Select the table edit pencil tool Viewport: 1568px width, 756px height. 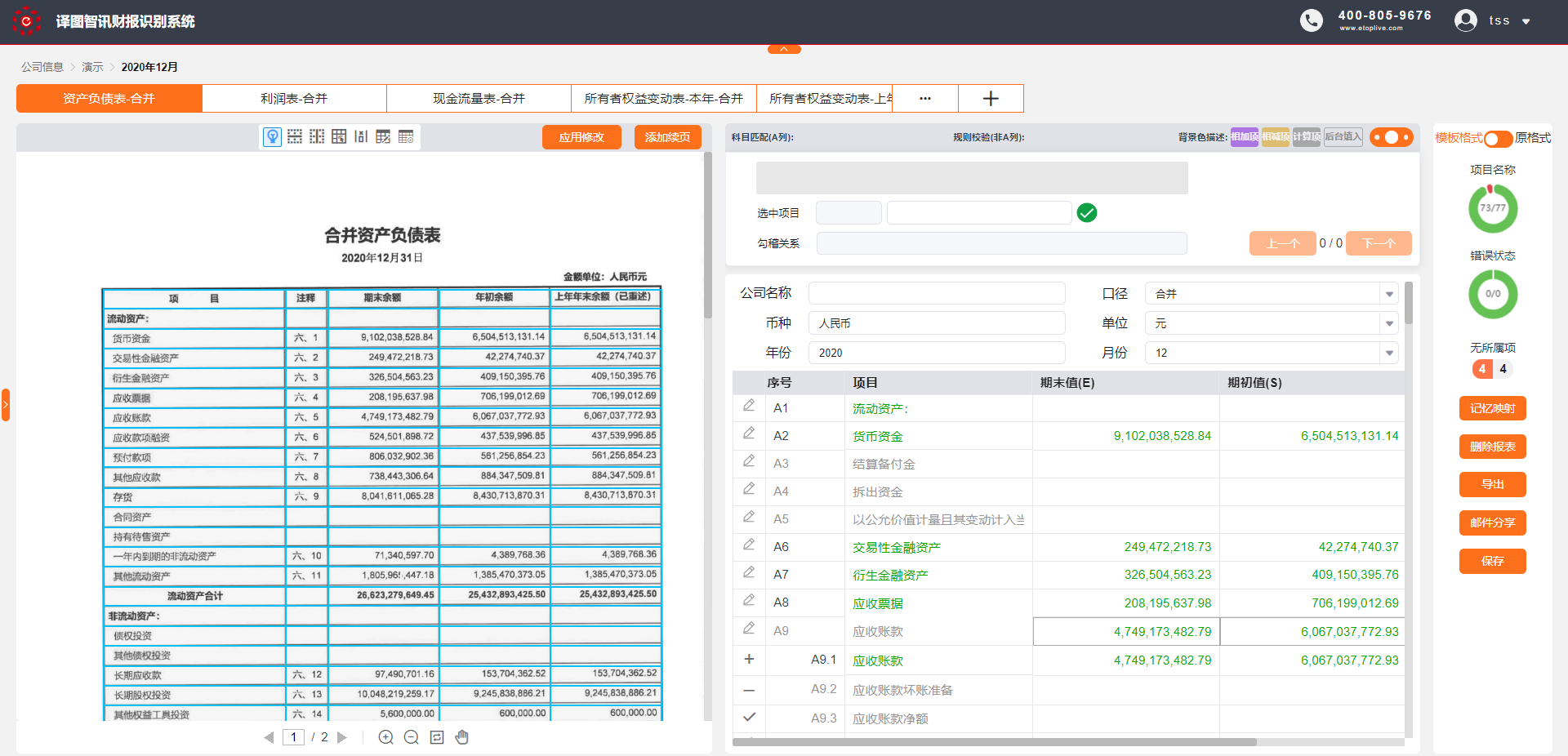[x=383, y=136]
